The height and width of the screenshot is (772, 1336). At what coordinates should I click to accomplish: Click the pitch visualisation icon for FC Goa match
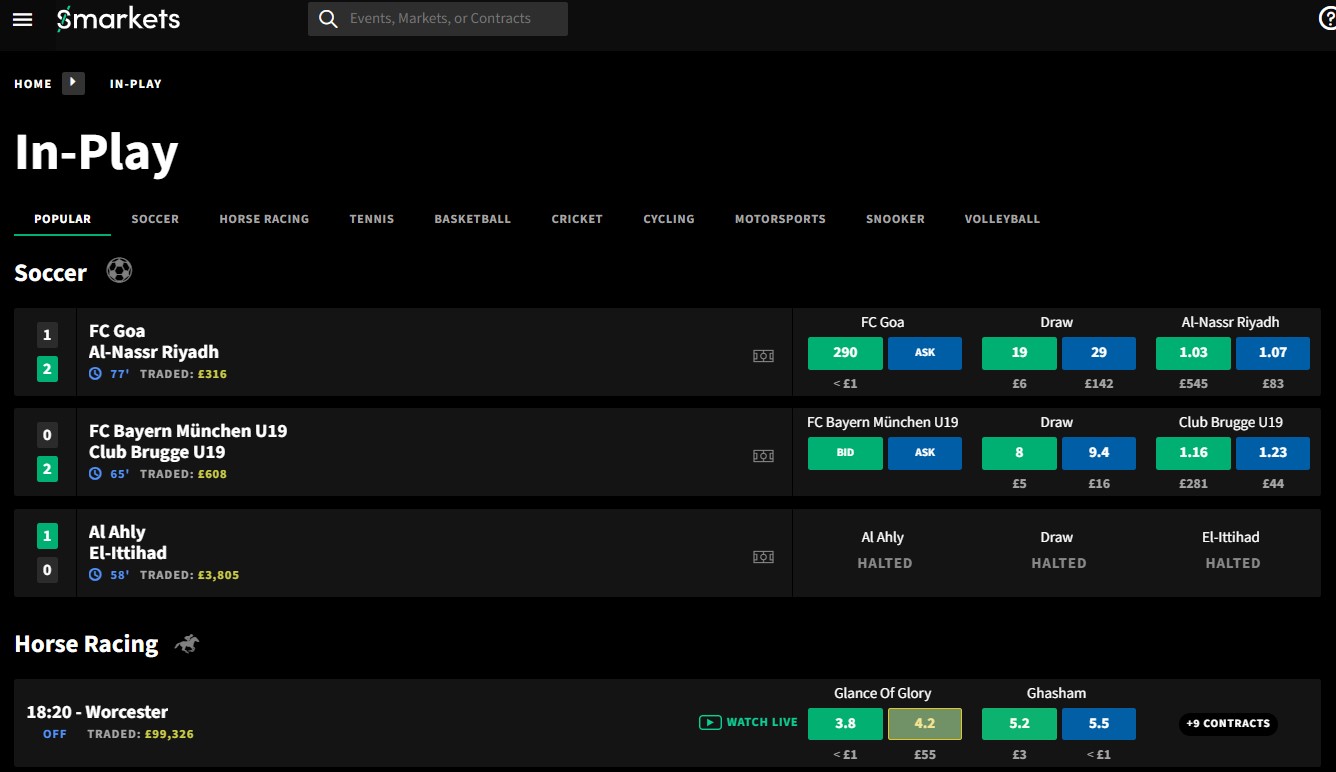[x=763, y=355]
